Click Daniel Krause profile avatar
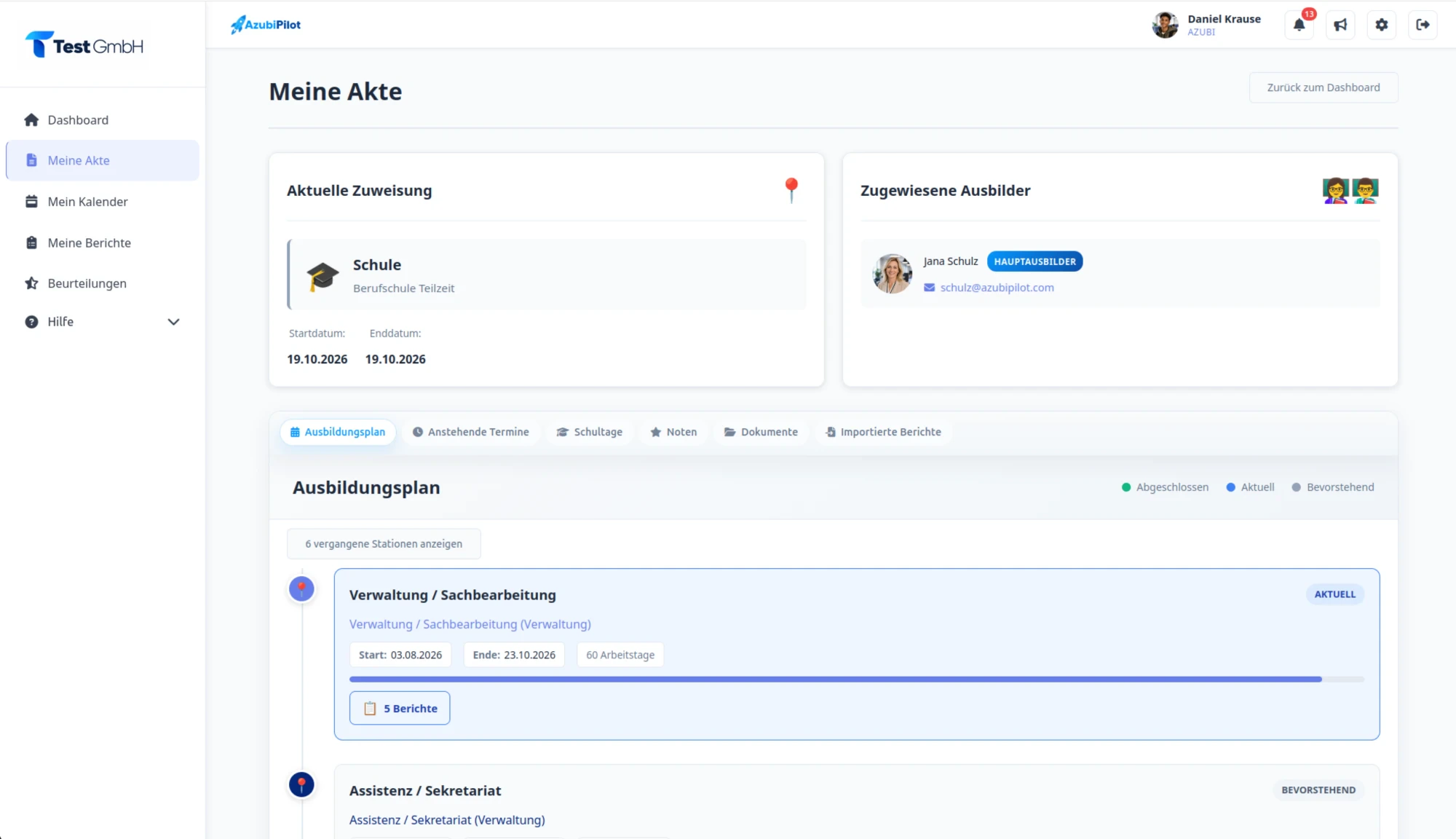 pyautogui.click(x=1165, y=25)
